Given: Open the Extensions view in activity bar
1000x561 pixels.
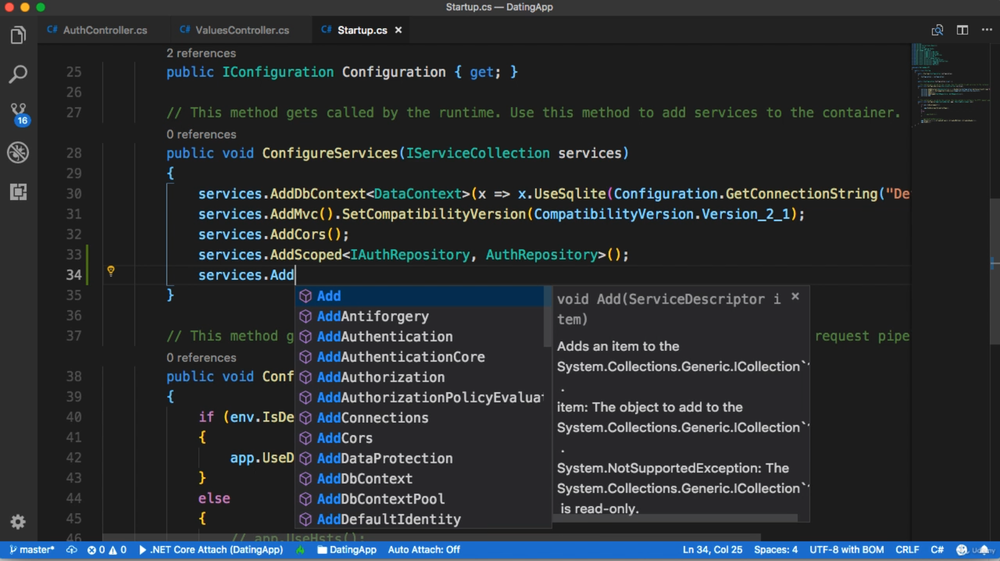Looking at the screenshot, I should [x=18, y=192].
